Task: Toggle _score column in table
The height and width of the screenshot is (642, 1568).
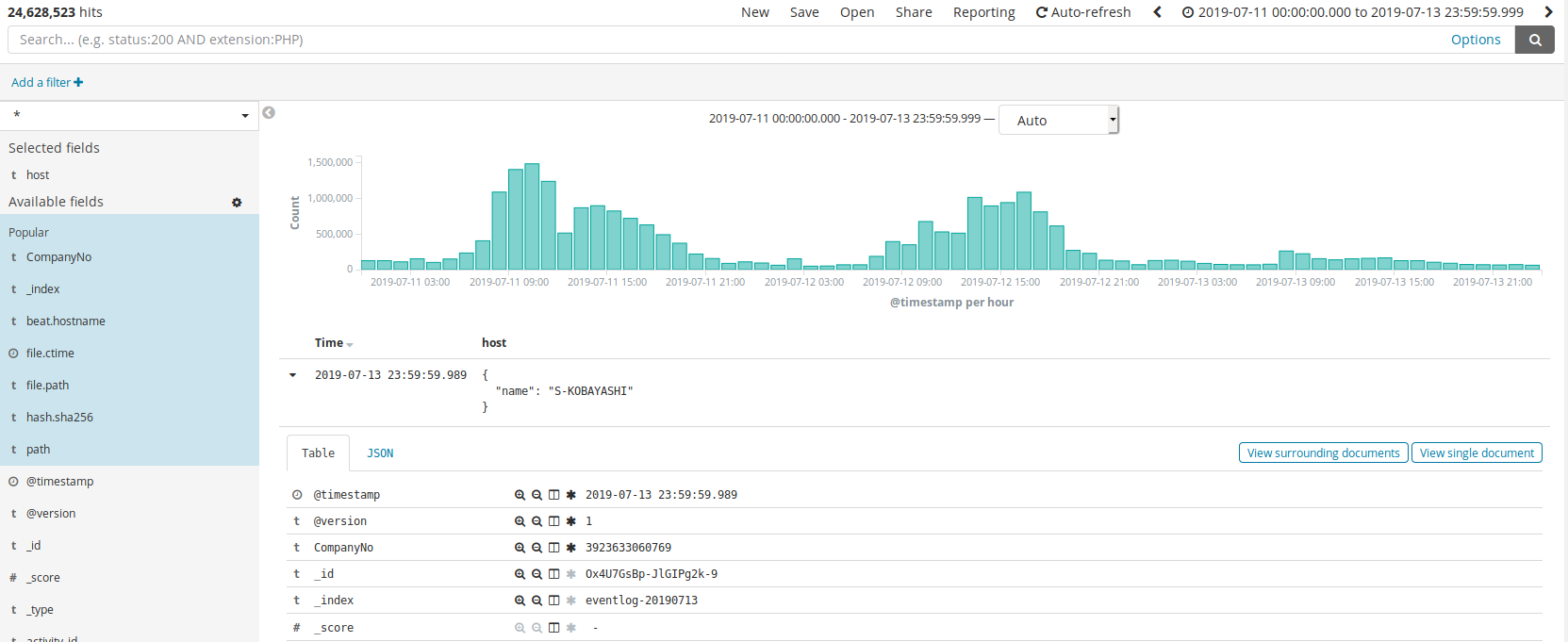Action: (x=553, y=628)
